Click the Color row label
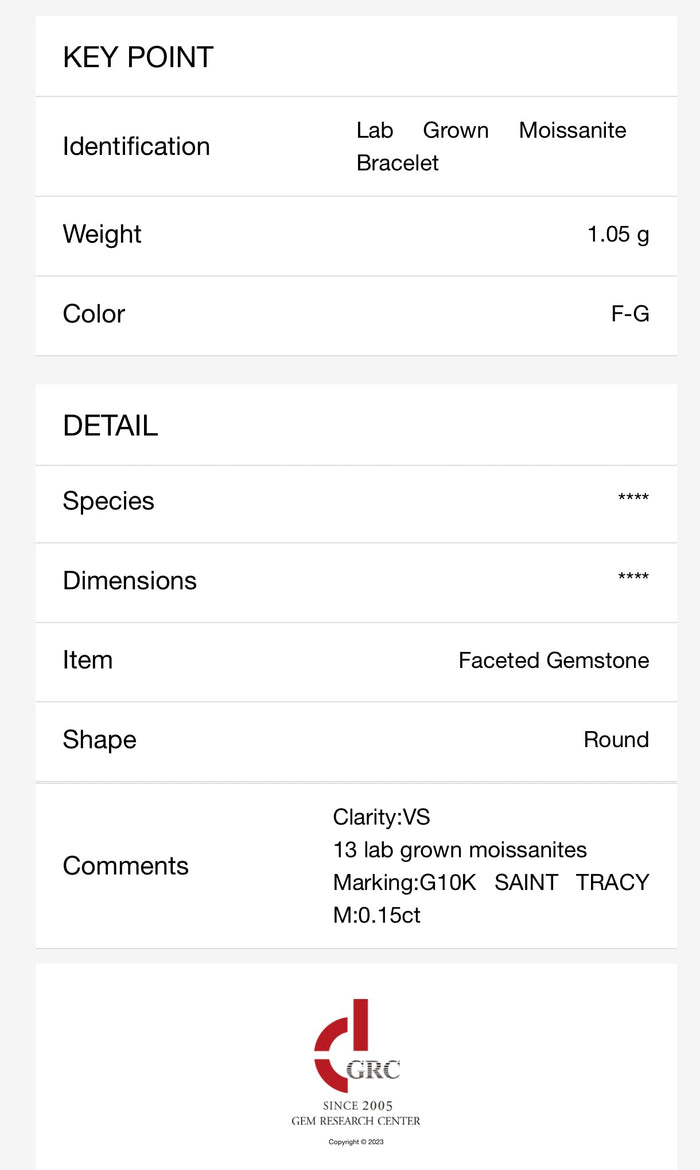Viewport: 700px width, 1170px height. (x=94, y=314)
